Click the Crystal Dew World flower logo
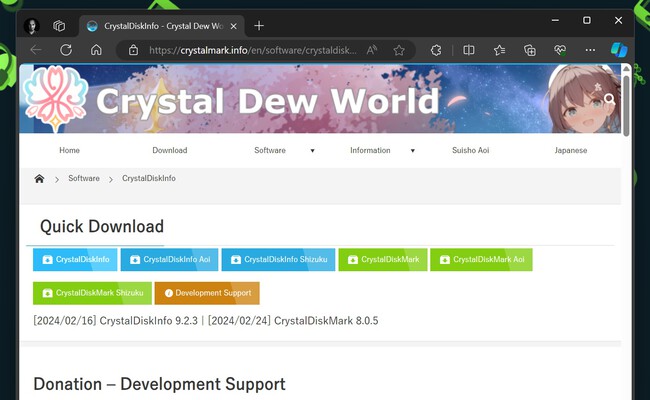Image resolution: width=650 pixels, height=400 pixels. (55, 98)
